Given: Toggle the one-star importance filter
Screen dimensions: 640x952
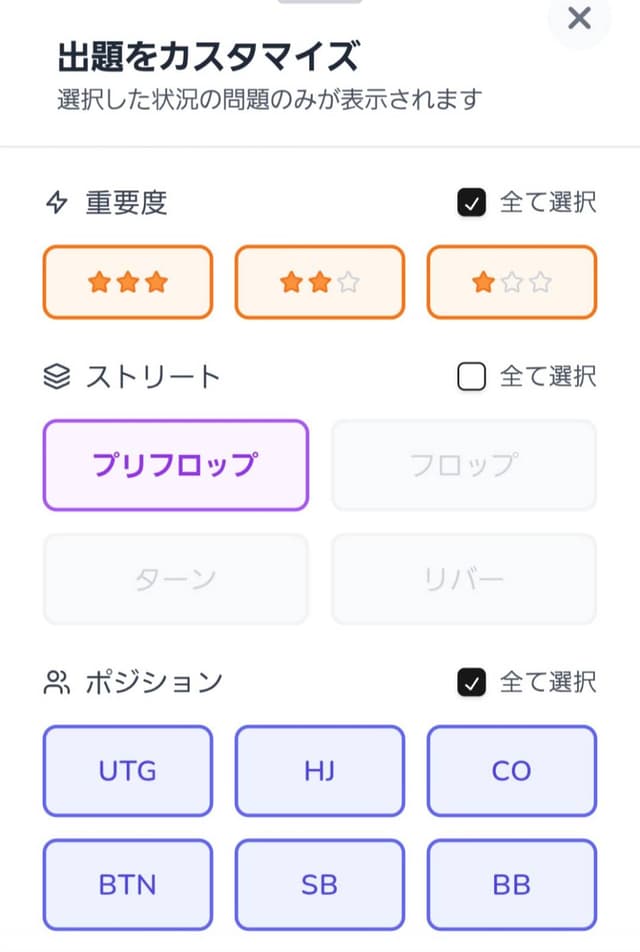Looking at the screenshot, I should coord(512,282).
